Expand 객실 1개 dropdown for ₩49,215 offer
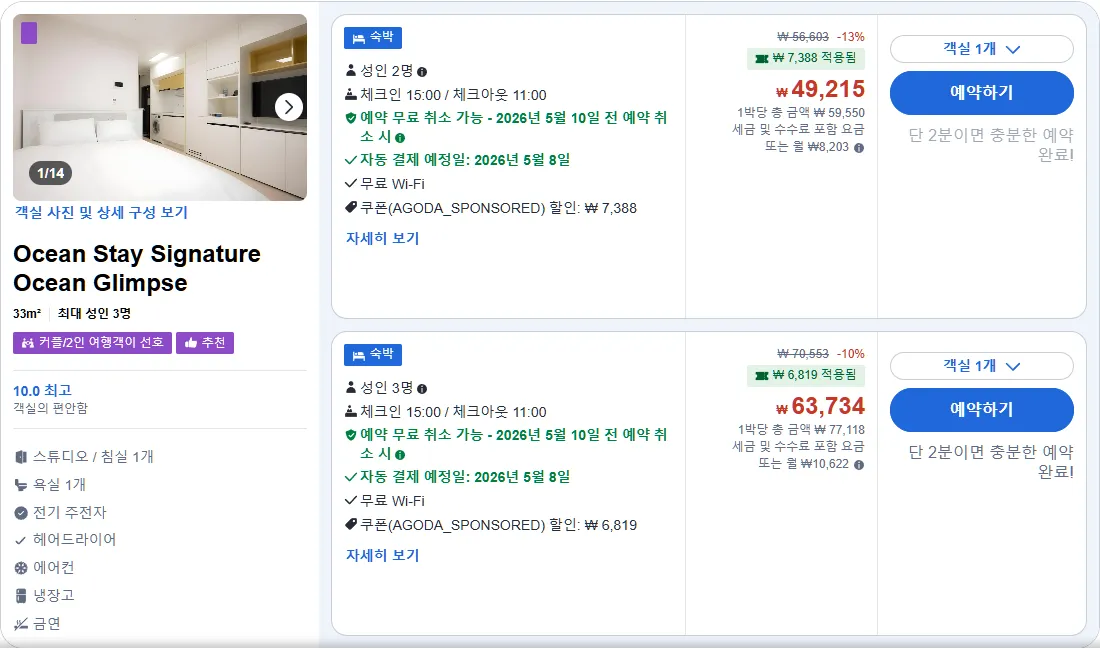The height and width of the screenshot is (649, 1100). [981, 49]
